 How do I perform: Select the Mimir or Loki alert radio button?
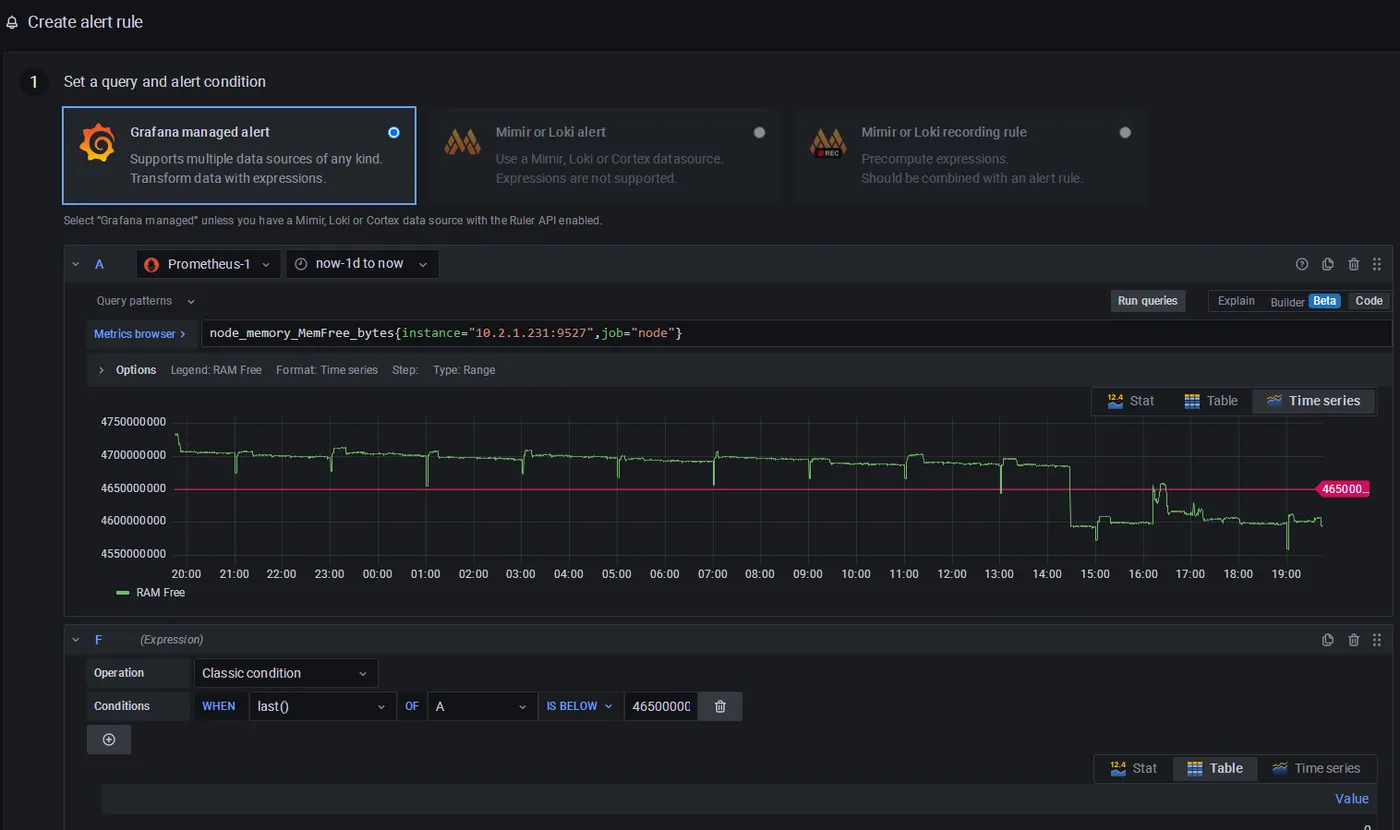coord(759,132)
